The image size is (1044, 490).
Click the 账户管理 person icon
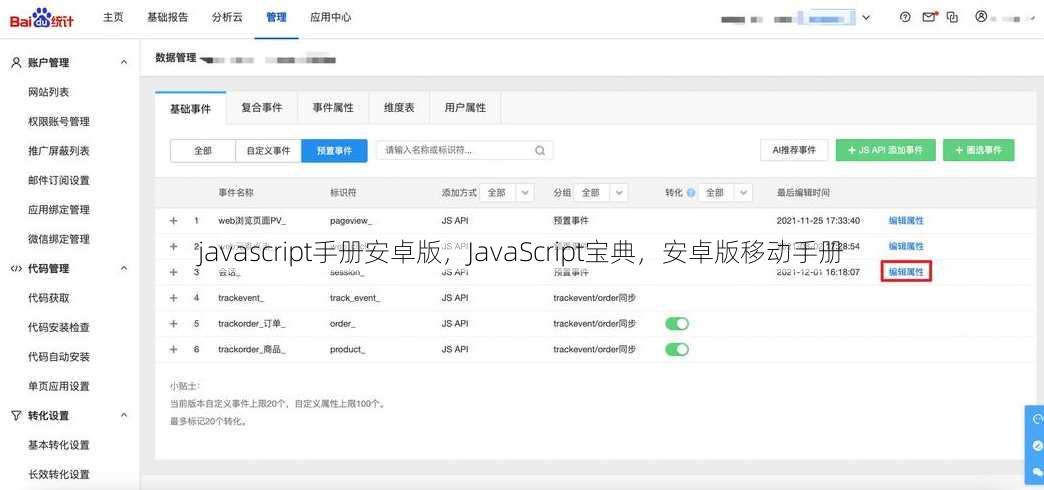[17, 63]
